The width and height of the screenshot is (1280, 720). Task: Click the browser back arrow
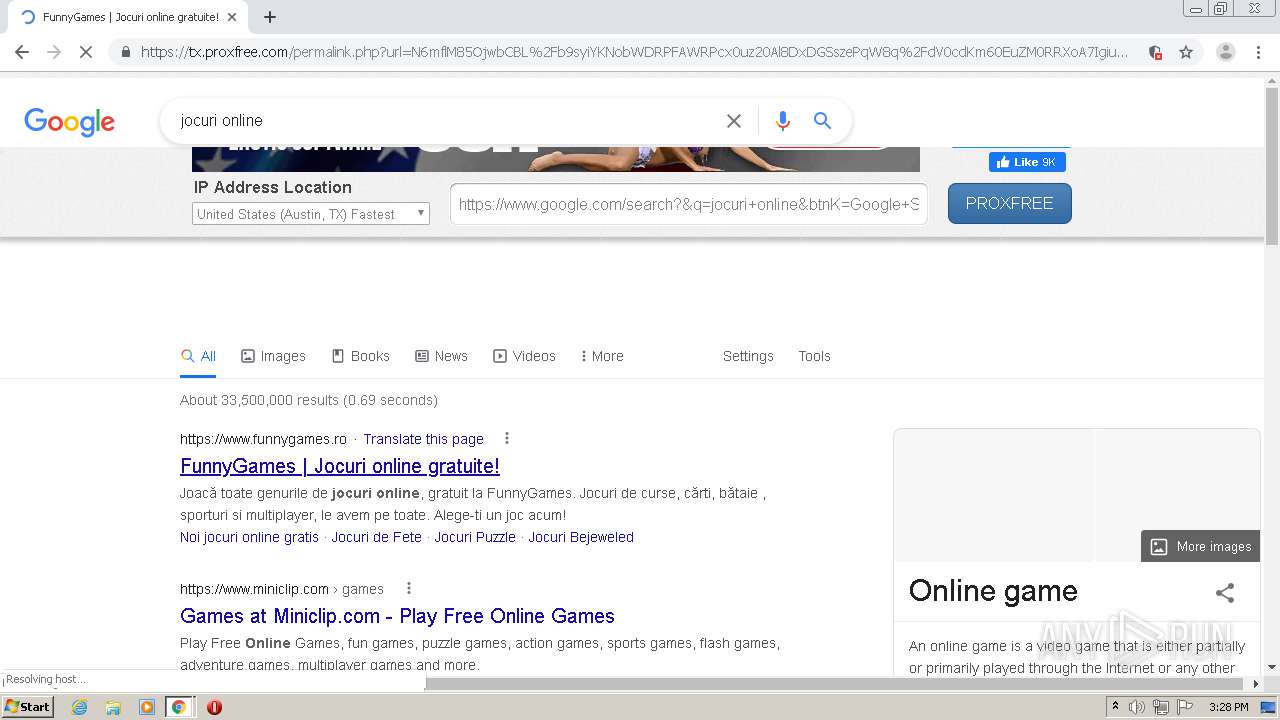[x=22, y=52]
